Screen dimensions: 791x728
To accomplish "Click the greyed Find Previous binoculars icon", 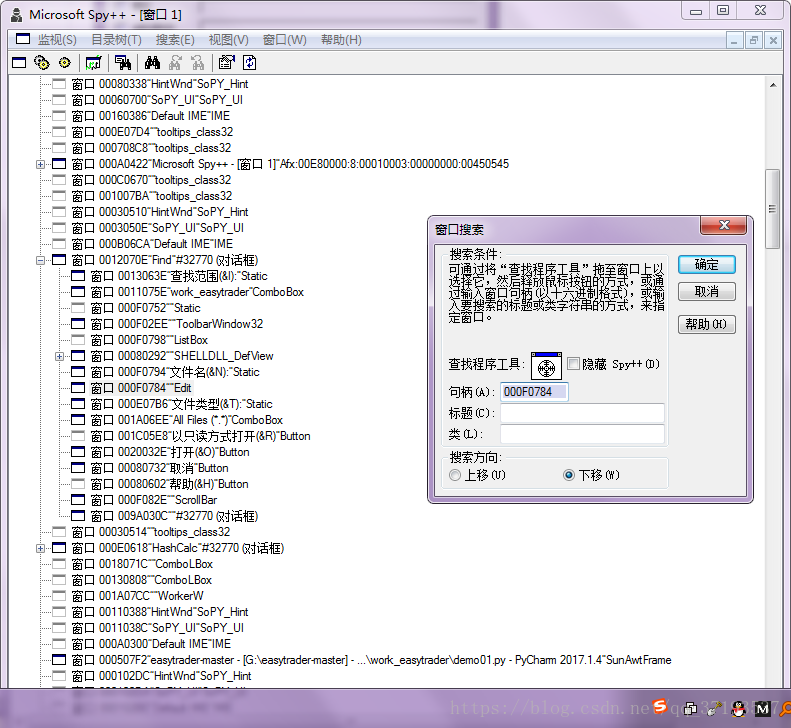I will [198, 63].
